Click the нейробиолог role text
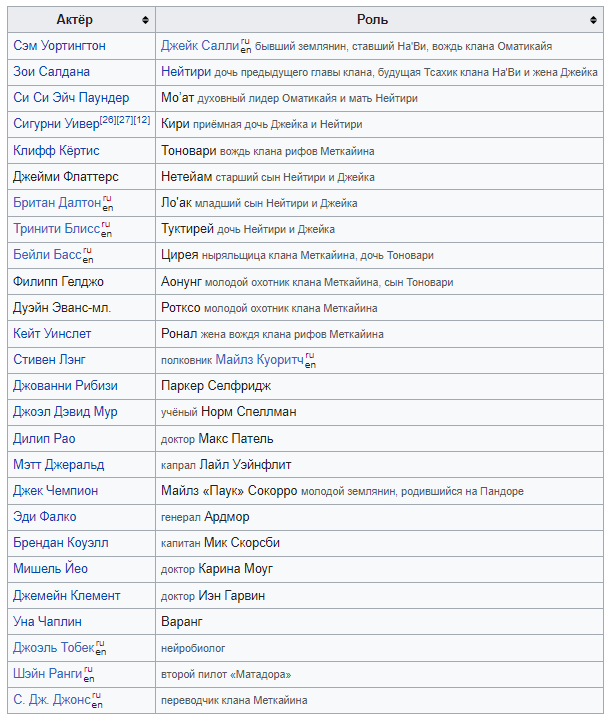609x717 pixels. coord(193,648)
